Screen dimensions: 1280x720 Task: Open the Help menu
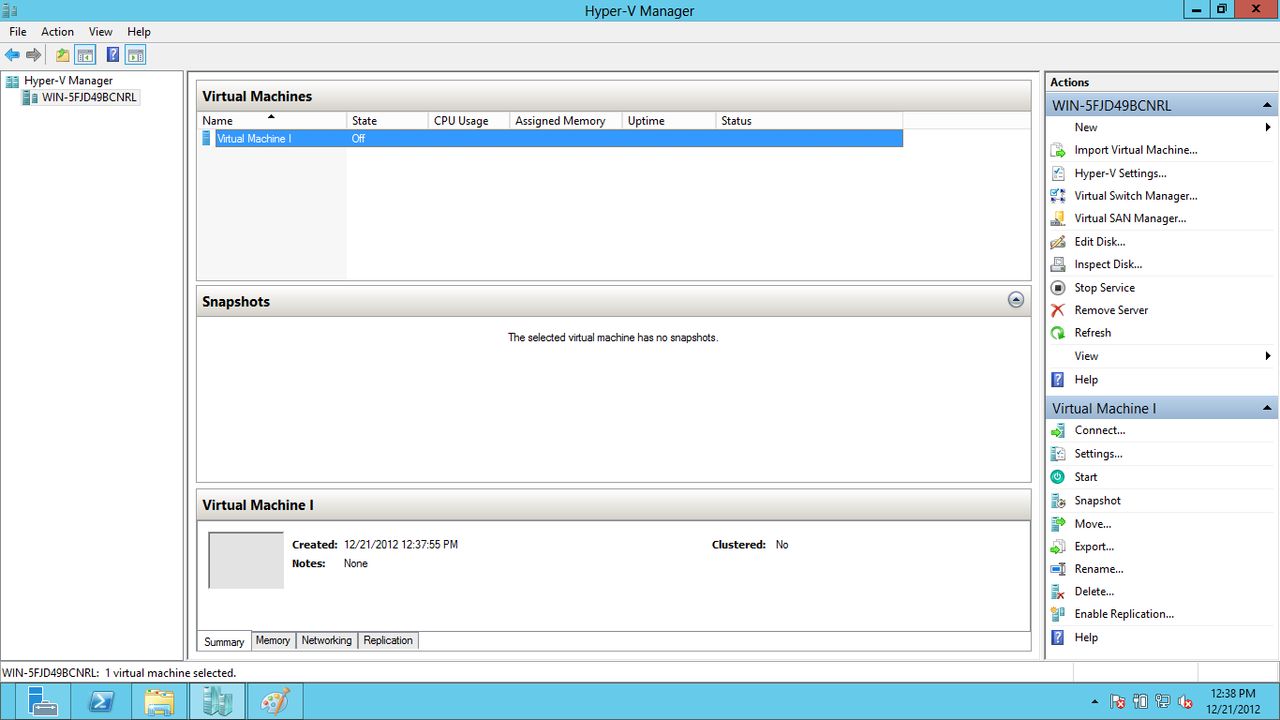coord(139,32)
